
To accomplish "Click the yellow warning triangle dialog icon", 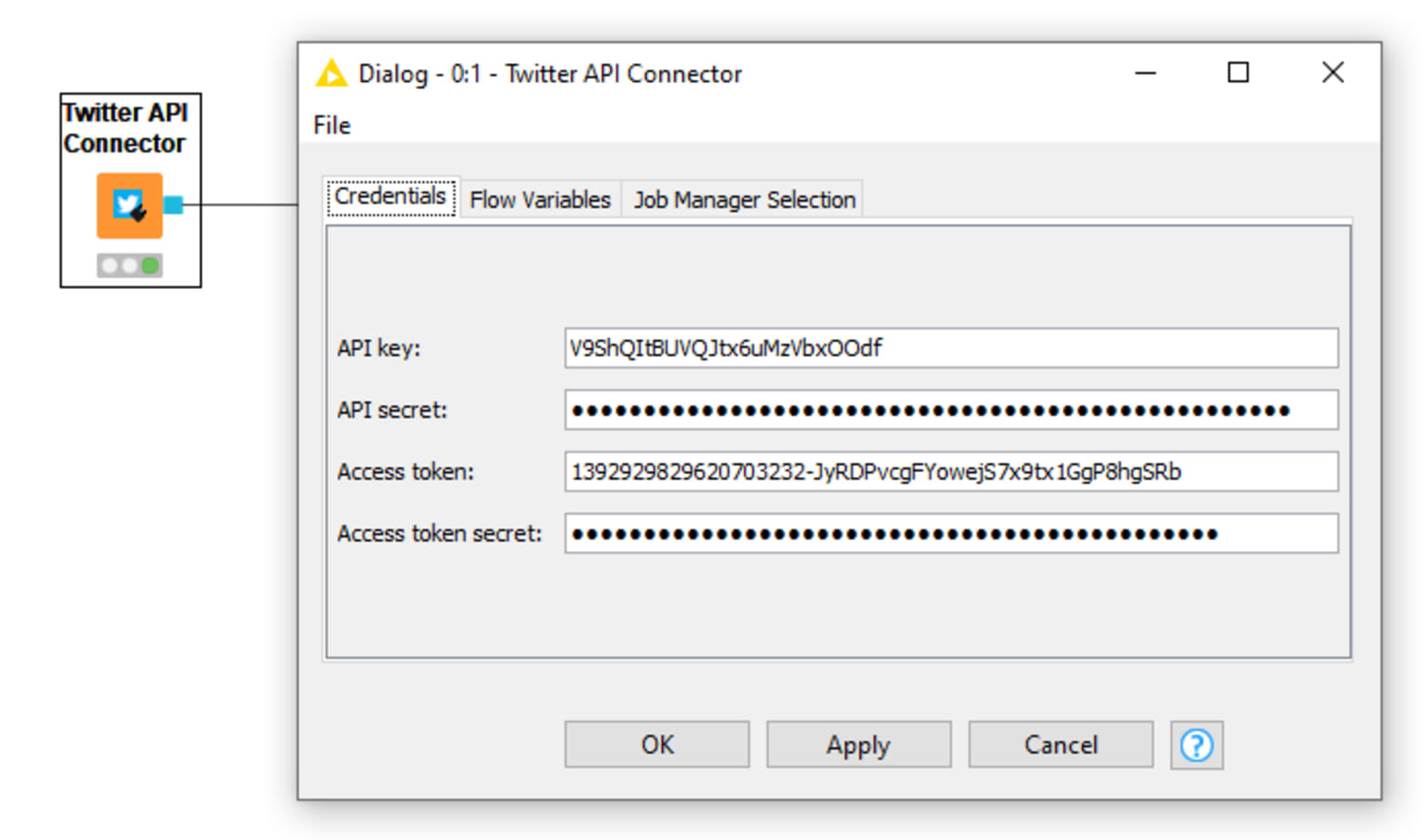I will [x=331, y=73].
